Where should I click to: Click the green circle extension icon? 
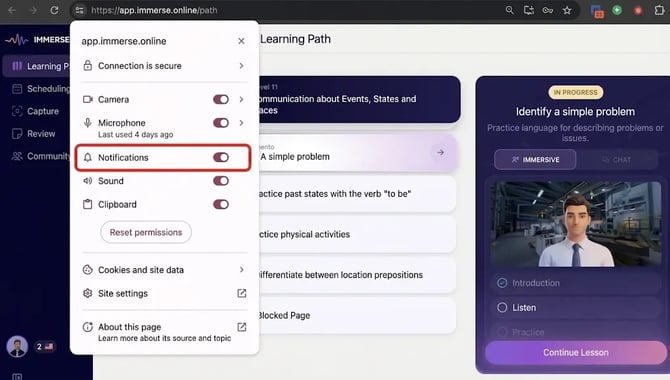[617, 10]
